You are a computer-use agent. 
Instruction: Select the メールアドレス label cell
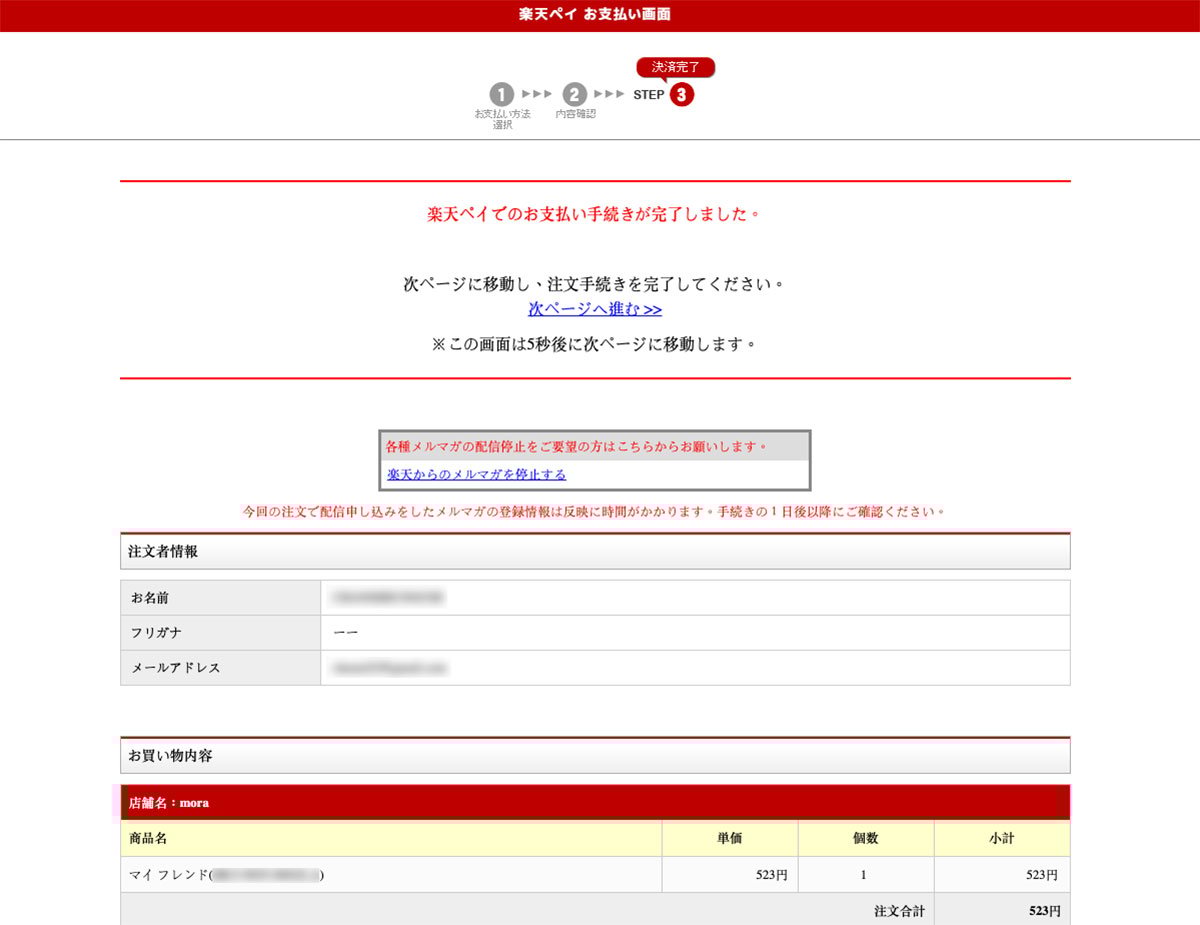220,668
